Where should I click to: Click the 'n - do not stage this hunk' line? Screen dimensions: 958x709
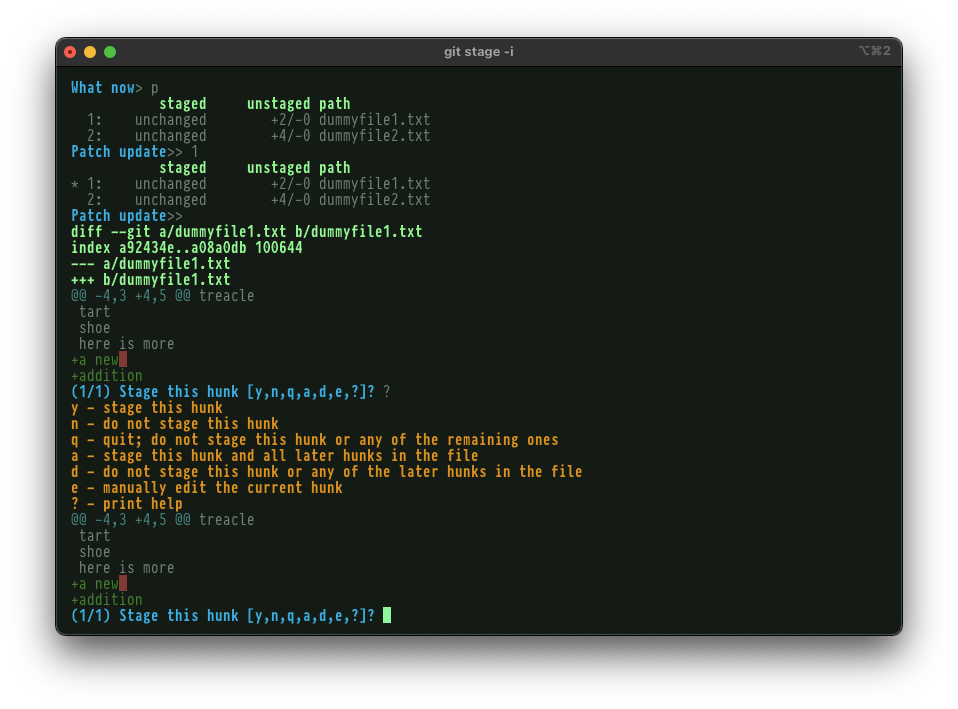pos(175,424)
